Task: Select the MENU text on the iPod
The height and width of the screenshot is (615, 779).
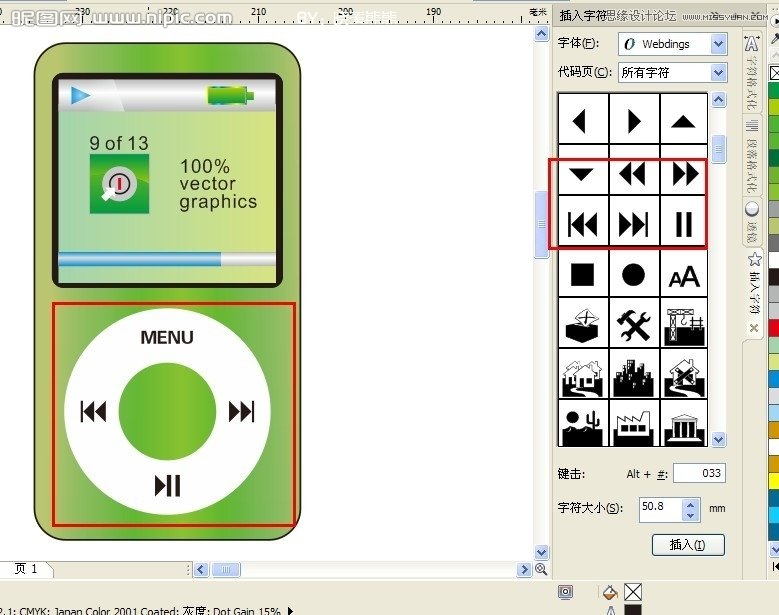Action: coord(167,337)
